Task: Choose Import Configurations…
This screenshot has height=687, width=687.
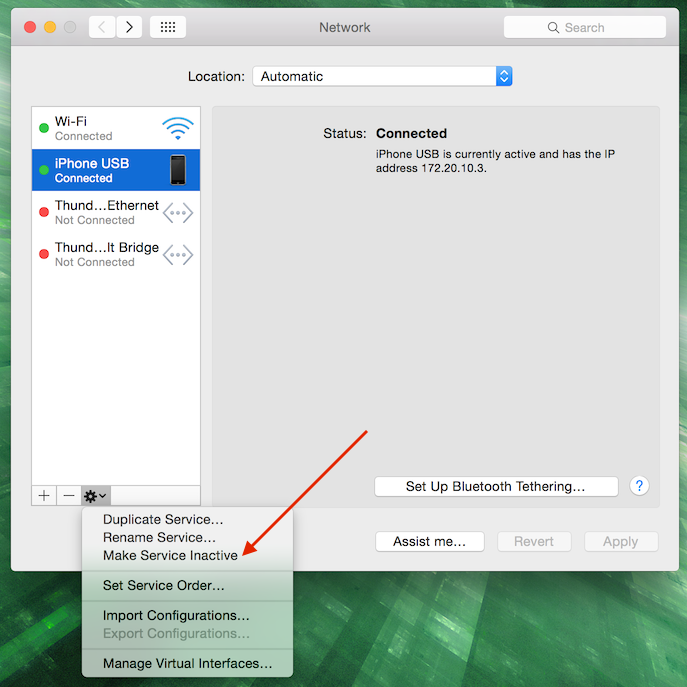Action: click(187, 615)
